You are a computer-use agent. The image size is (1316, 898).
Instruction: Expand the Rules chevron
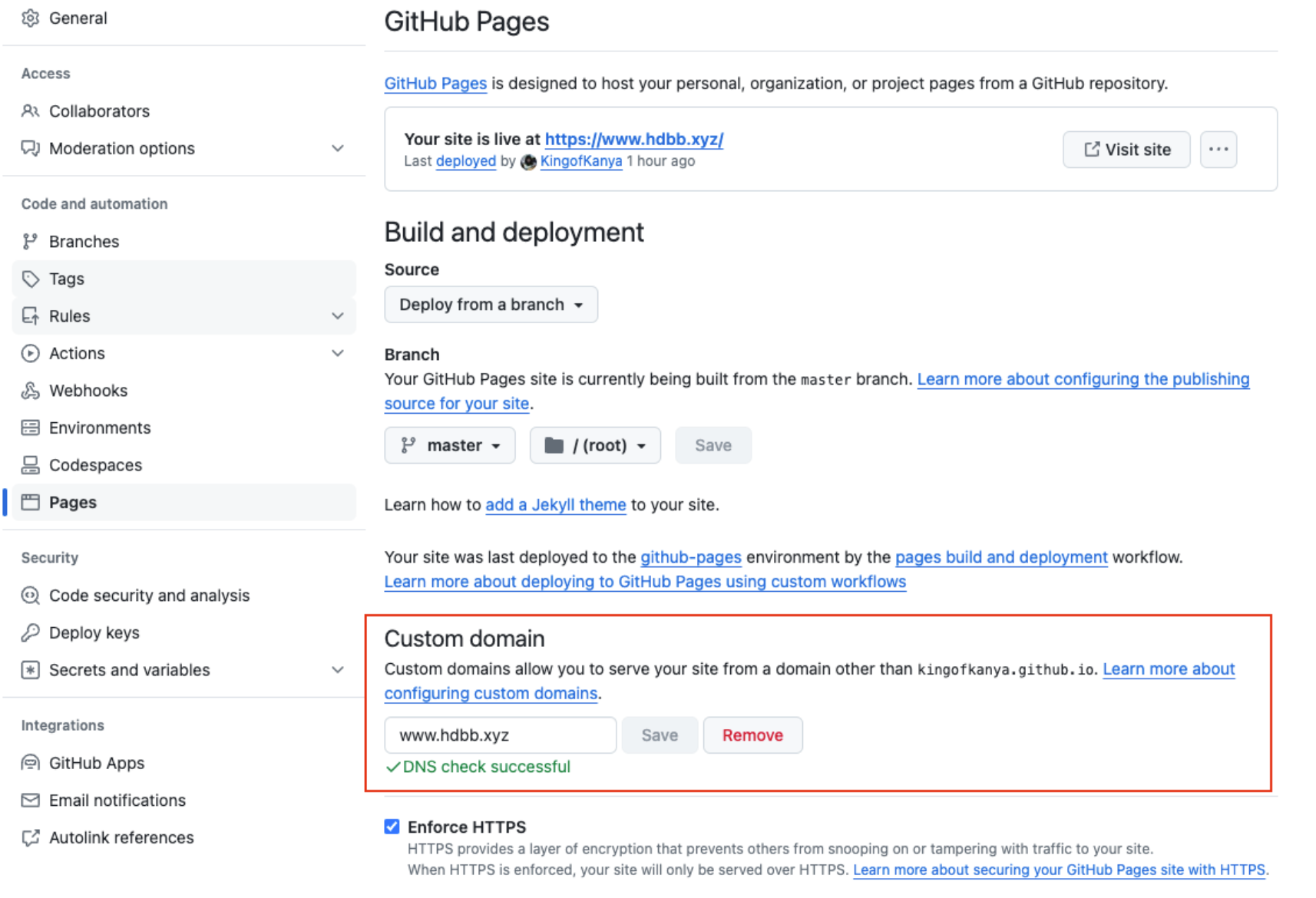[337, 315]
